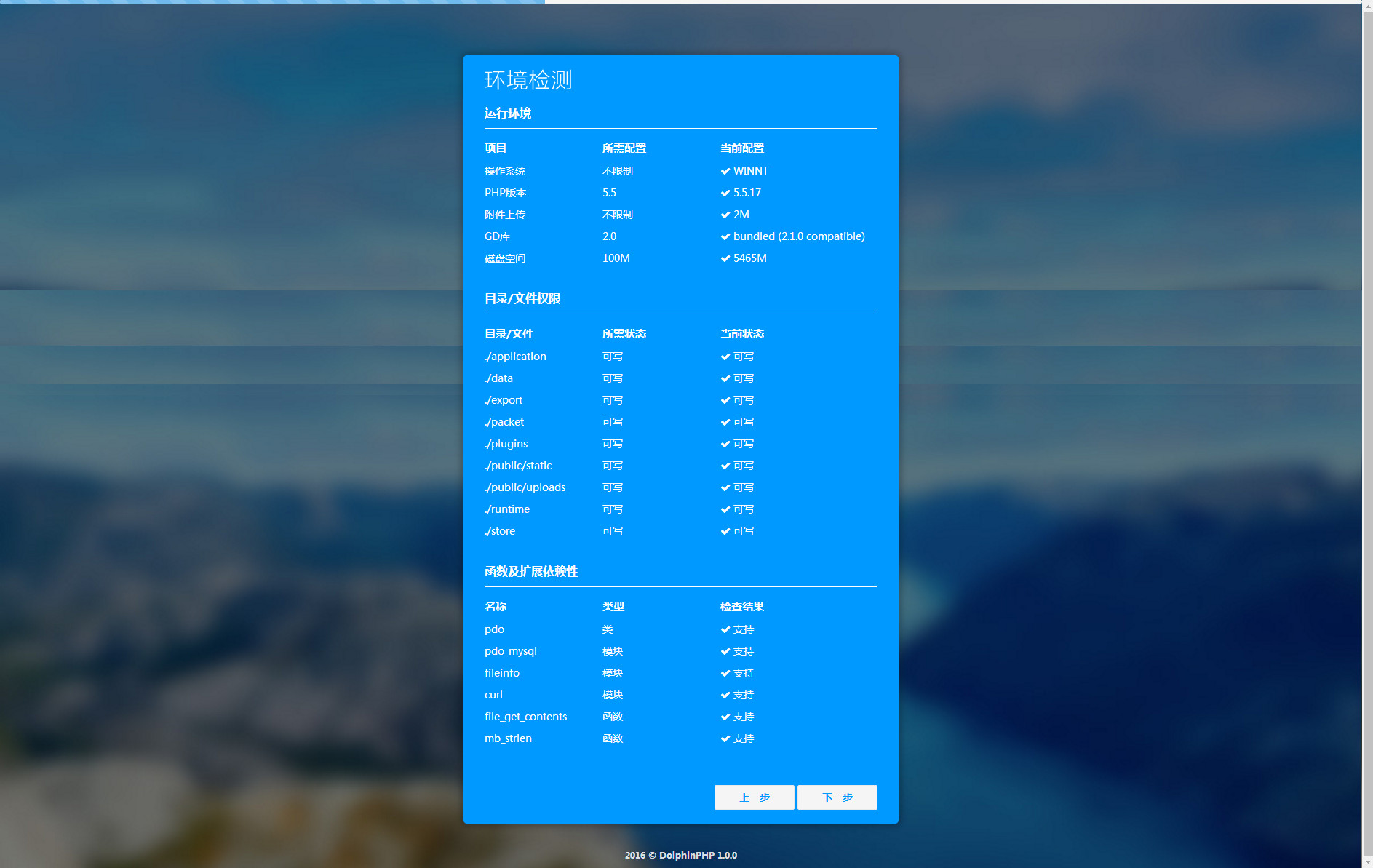Click the pdo_mysql support checkmark
Viewport: 1373px width, 868px height.
(725, 651)
